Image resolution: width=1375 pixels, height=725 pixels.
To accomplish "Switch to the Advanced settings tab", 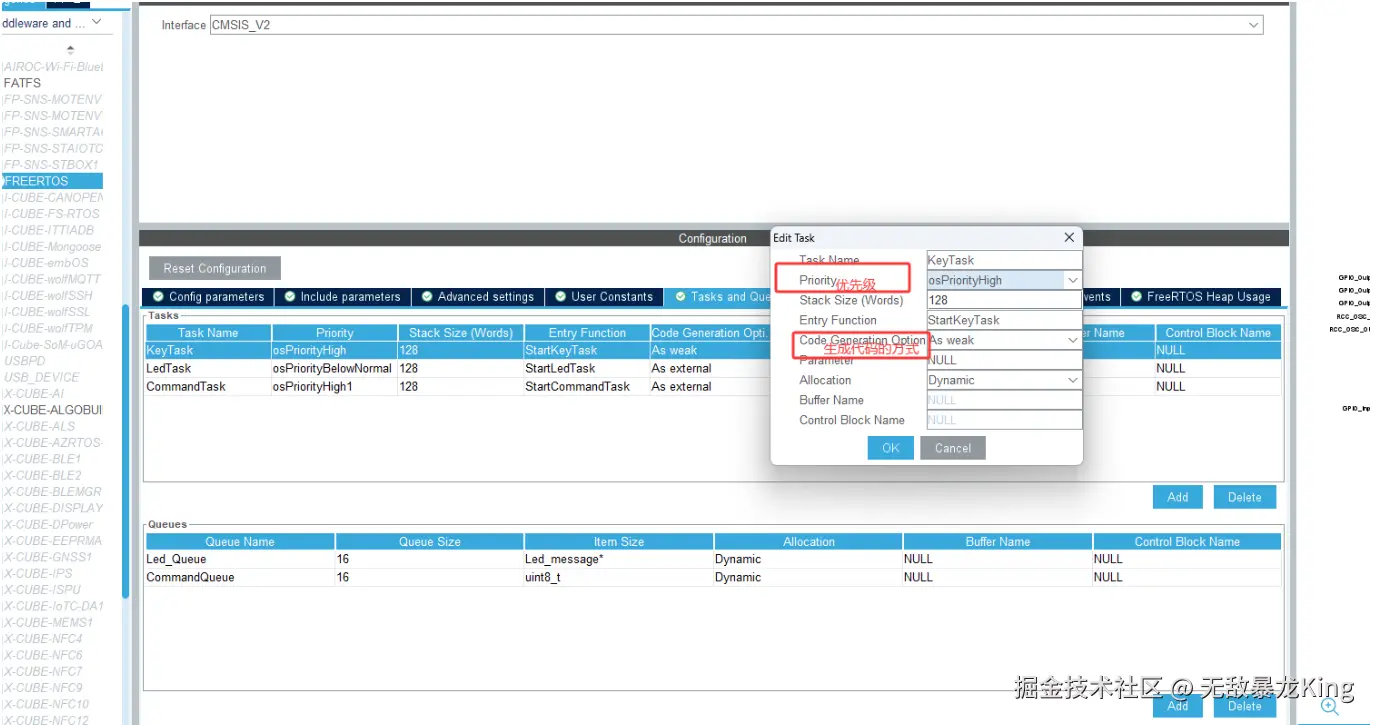I will [x=477, y=297].
